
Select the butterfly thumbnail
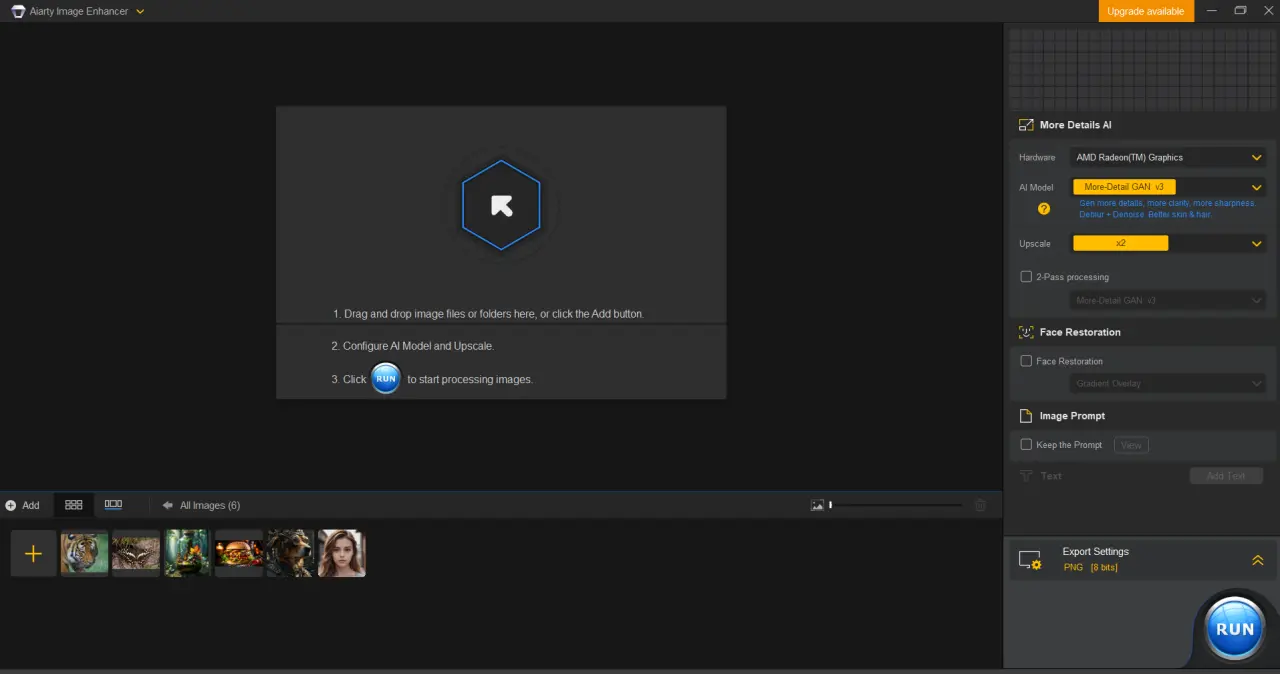pos(136,553)
